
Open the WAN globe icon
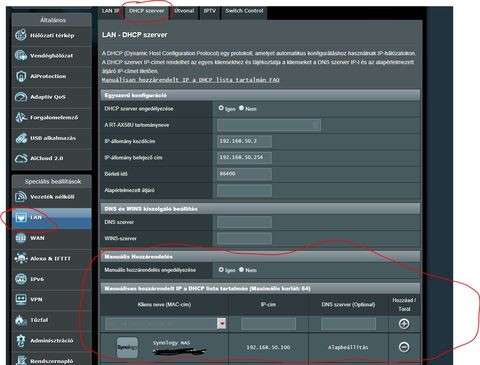[21, 238]
